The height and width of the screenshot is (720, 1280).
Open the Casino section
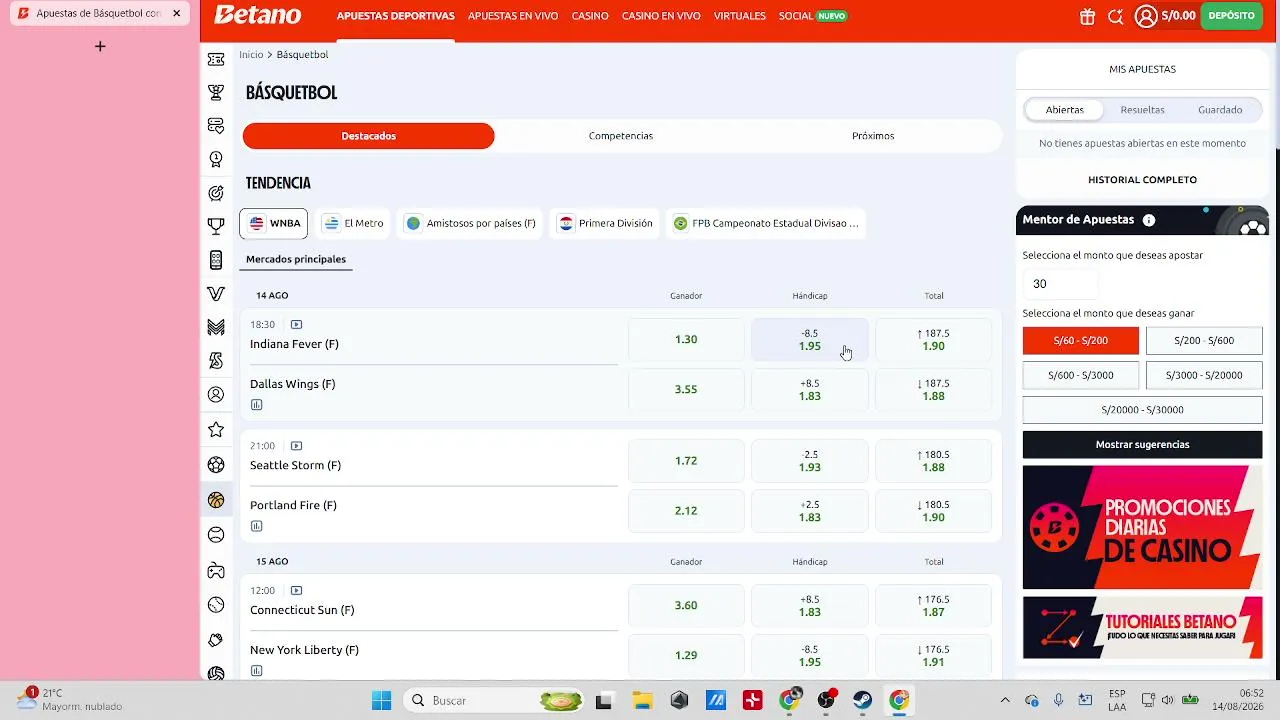pos(590,16)
